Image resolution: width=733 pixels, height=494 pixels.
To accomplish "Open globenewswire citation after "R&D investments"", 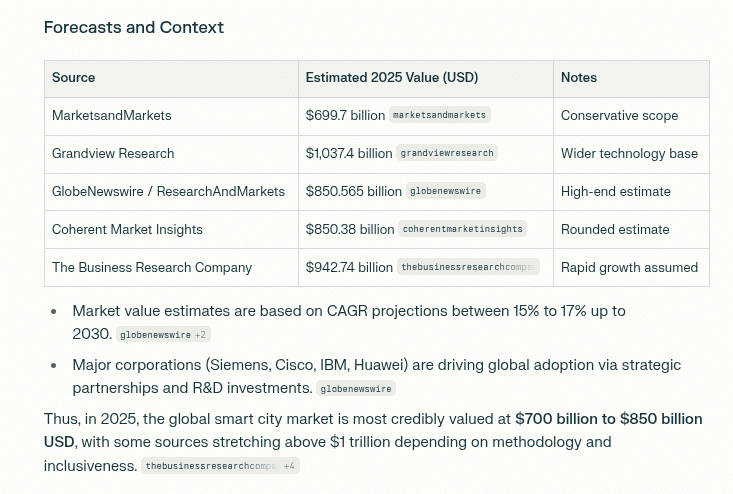I will pos(355,389).
